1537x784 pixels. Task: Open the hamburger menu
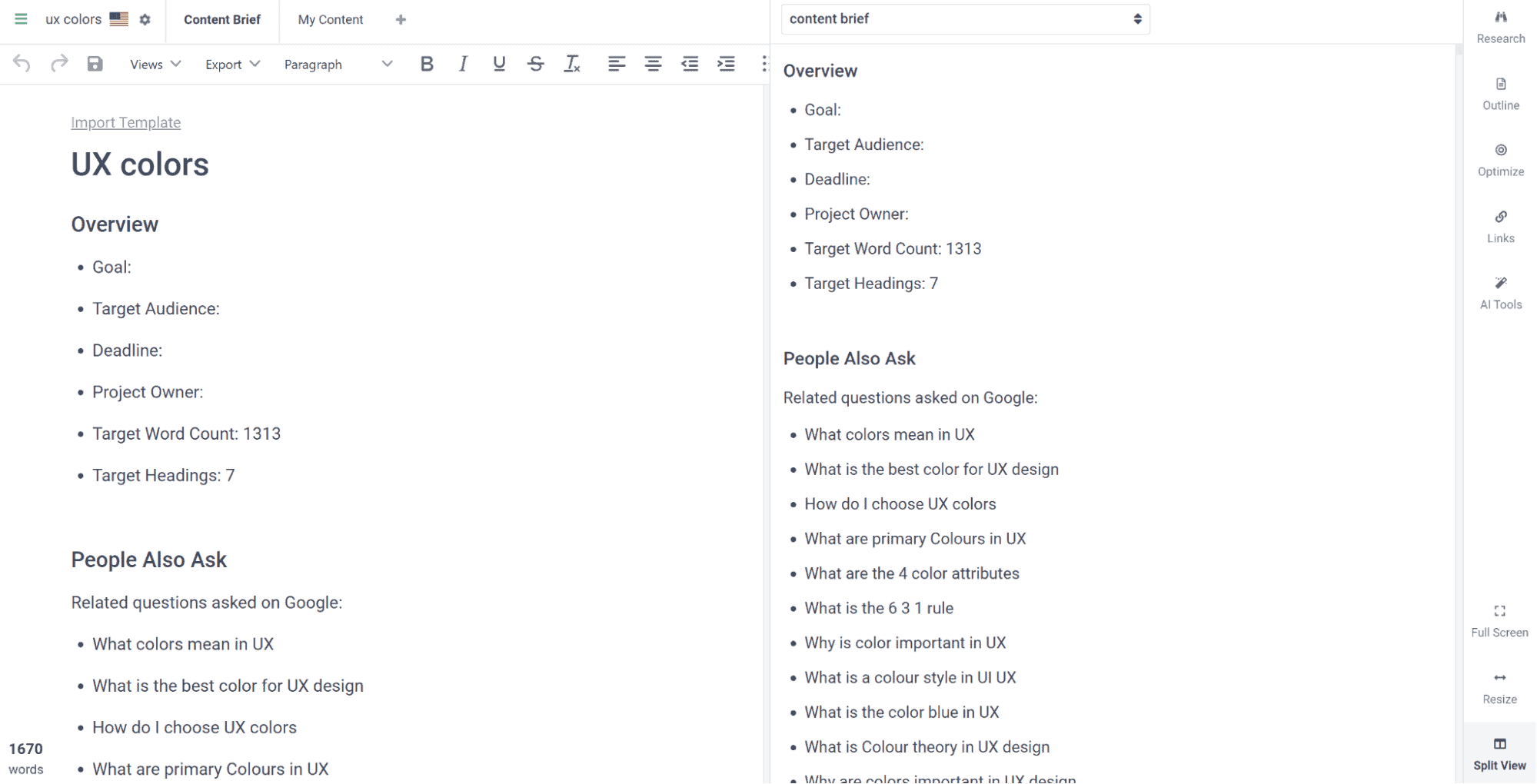coord(20,19)
